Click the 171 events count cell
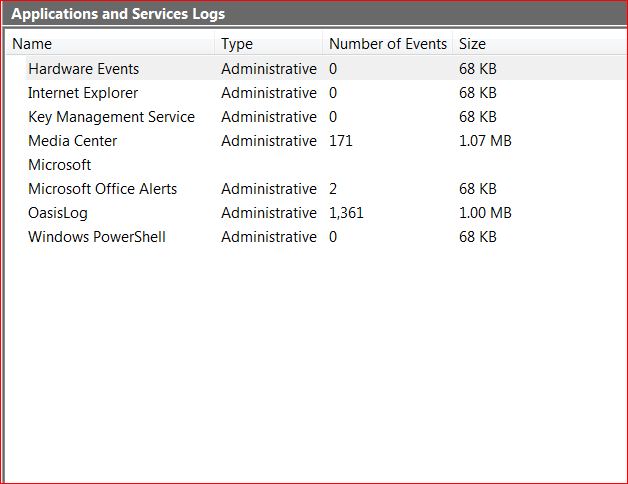 (x=340, y=141)
